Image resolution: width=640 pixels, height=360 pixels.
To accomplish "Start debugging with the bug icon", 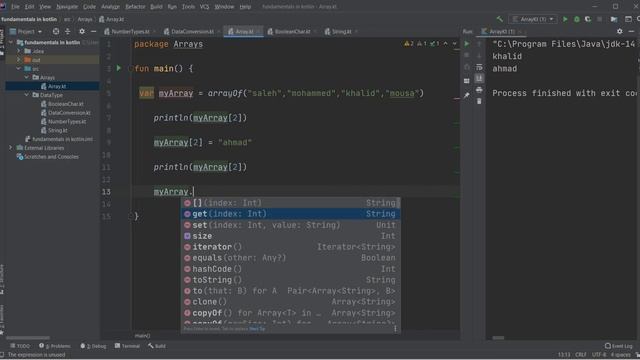I will click(576, 19).
